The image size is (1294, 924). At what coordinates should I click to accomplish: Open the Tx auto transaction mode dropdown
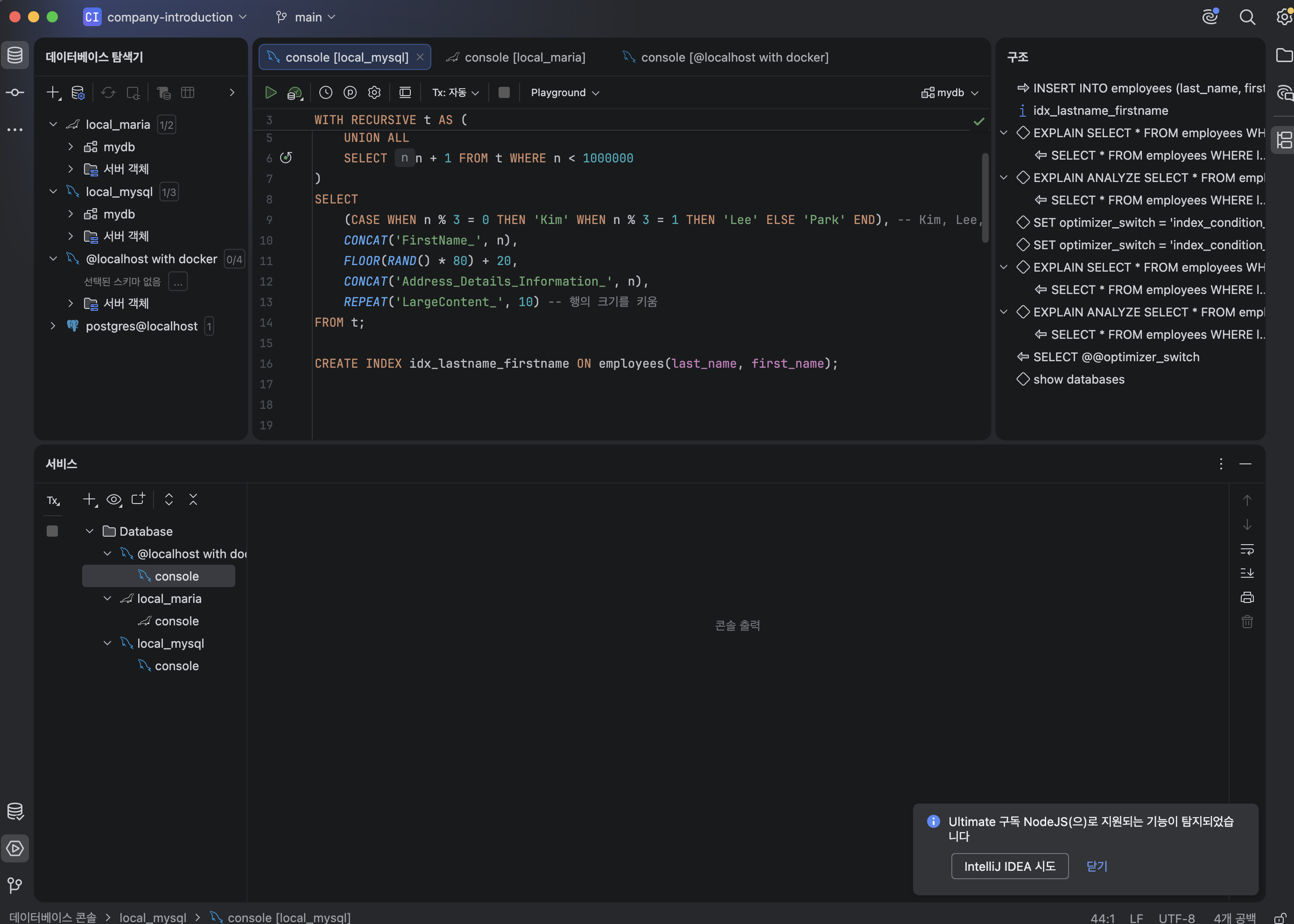click(455, 93)
